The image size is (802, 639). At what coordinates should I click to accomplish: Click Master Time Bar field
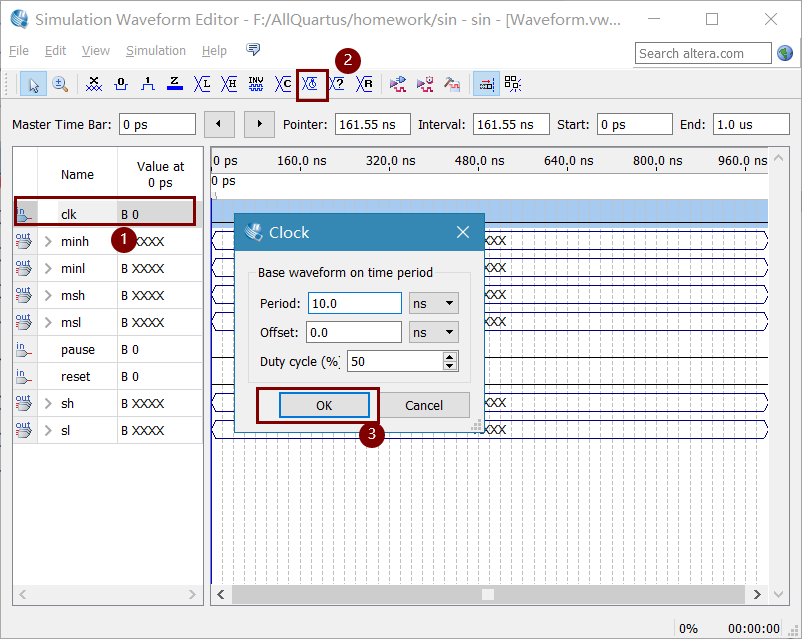coord(158,124)
